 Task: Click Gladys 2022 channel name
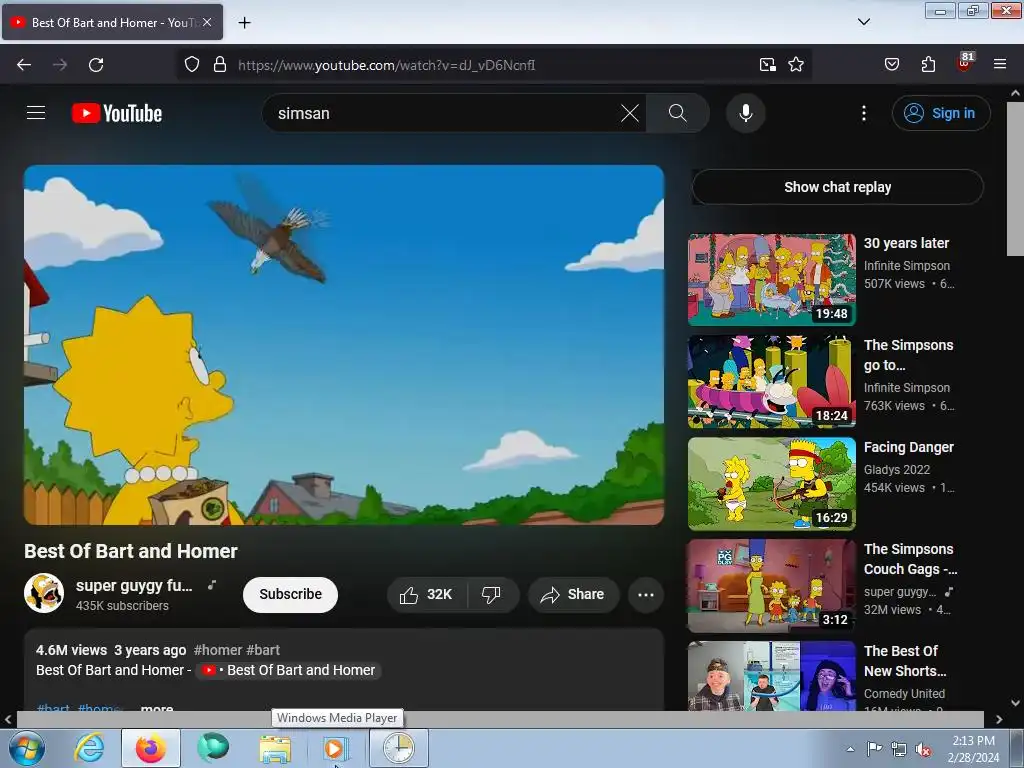coord(897,470)
